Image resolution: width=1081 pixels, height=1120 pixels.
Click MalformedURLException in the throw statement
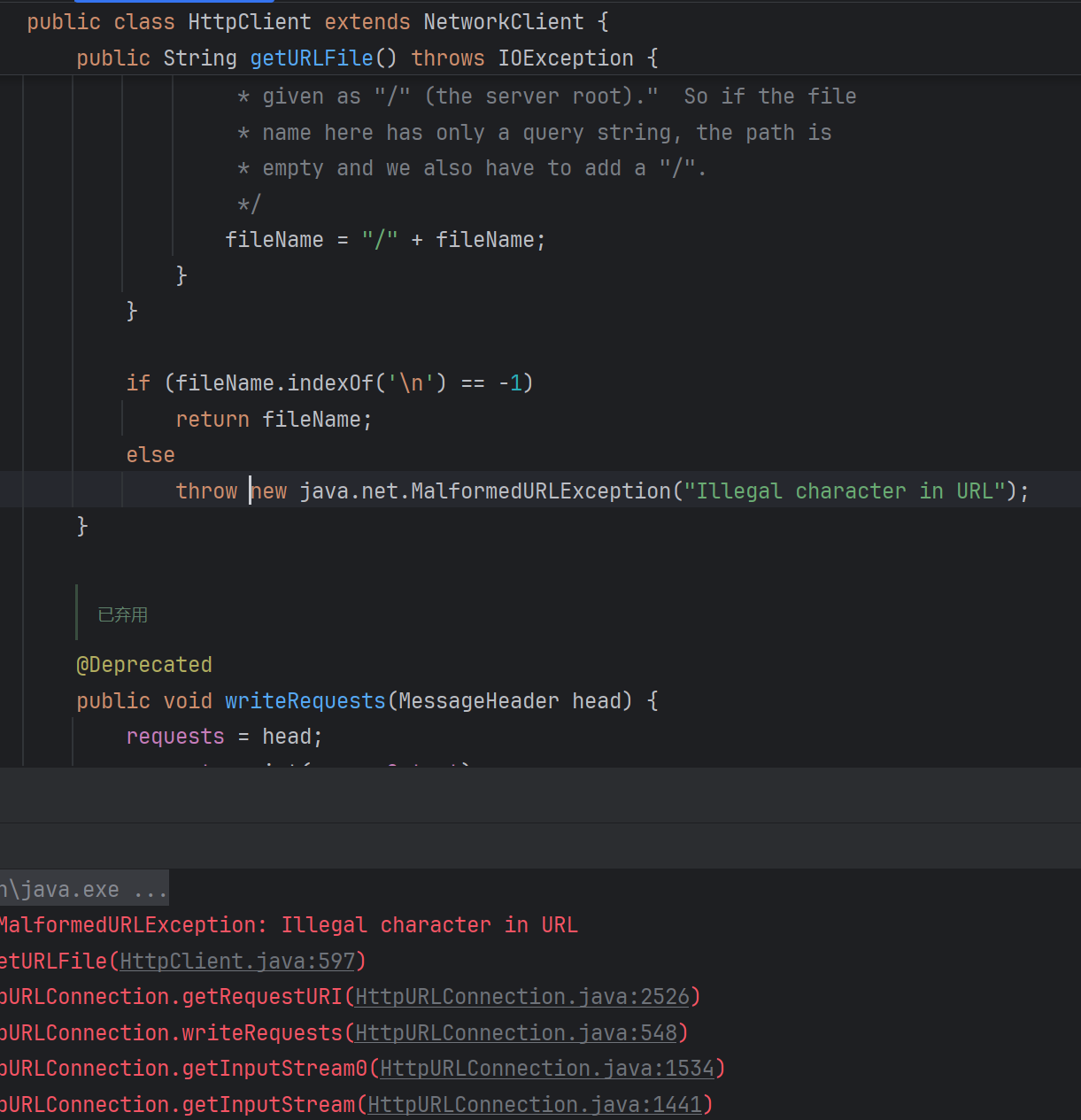[x=540, y=491]
